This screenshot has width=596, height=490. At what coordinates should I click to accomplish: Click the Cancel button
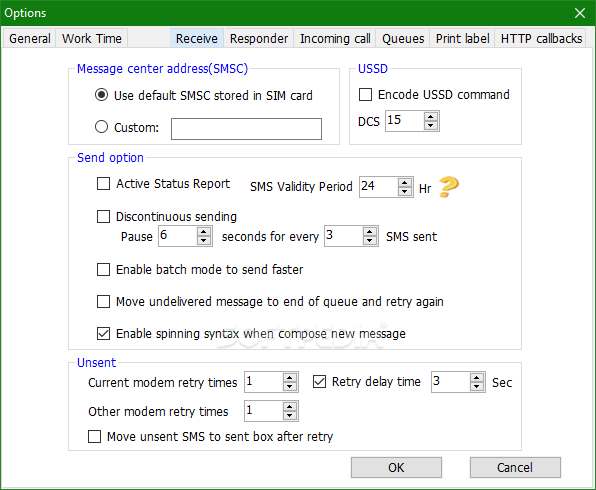pos(515,467)
